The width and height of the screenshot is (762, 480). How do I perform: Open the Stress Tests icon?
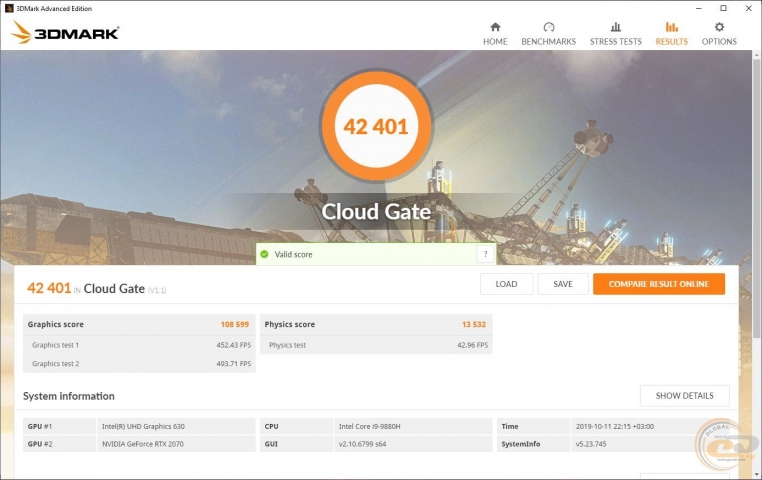coord(616,27)
